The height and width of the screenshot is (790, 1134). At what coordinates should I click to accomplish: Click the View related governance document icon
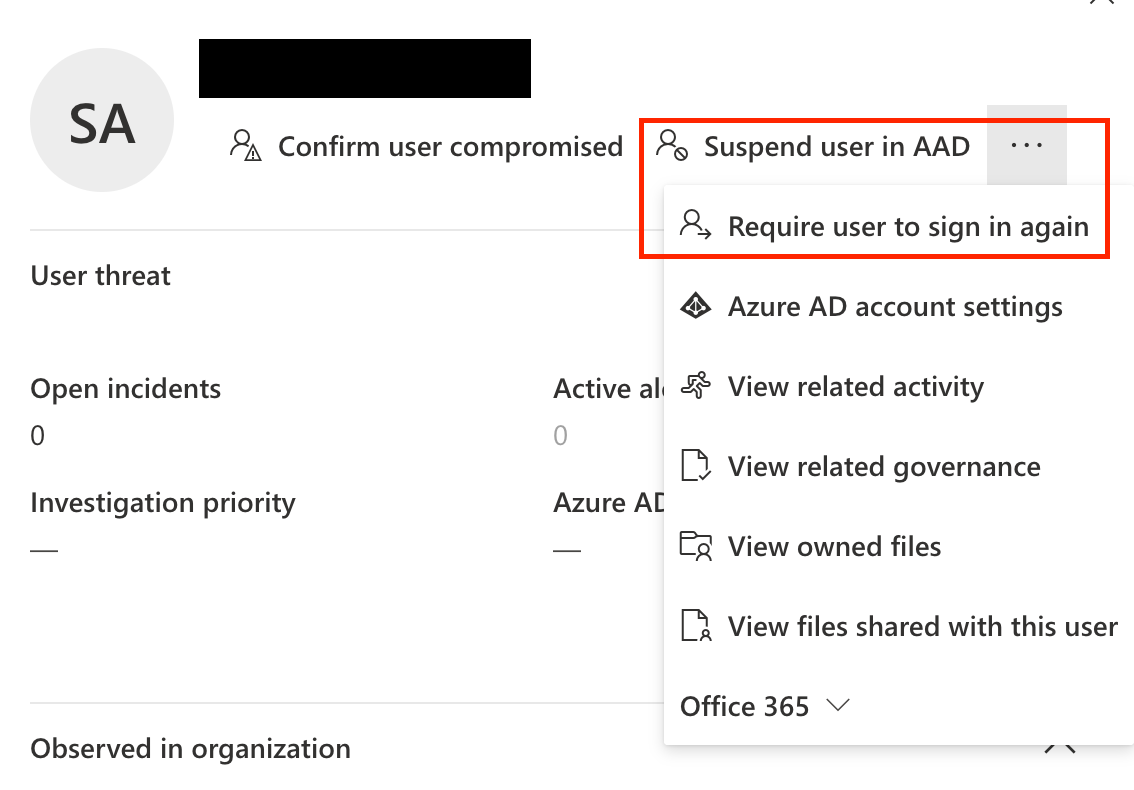point(694,466)
